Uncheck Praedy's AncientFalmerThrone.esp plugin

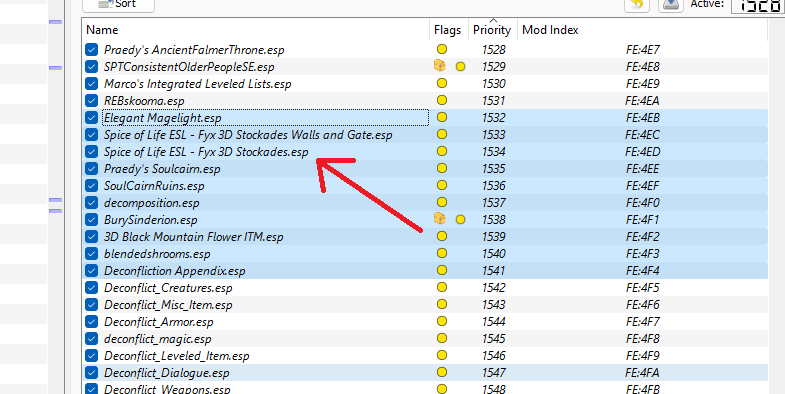pos(92,50)
